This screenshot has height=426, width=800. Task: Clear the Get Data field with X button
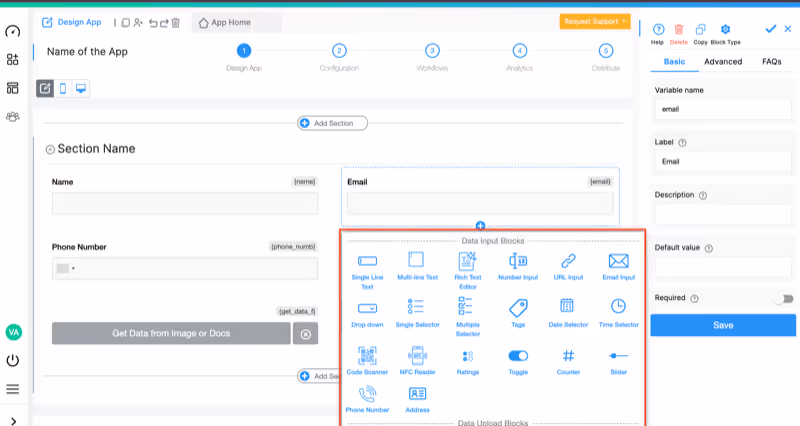click(306, 334)
